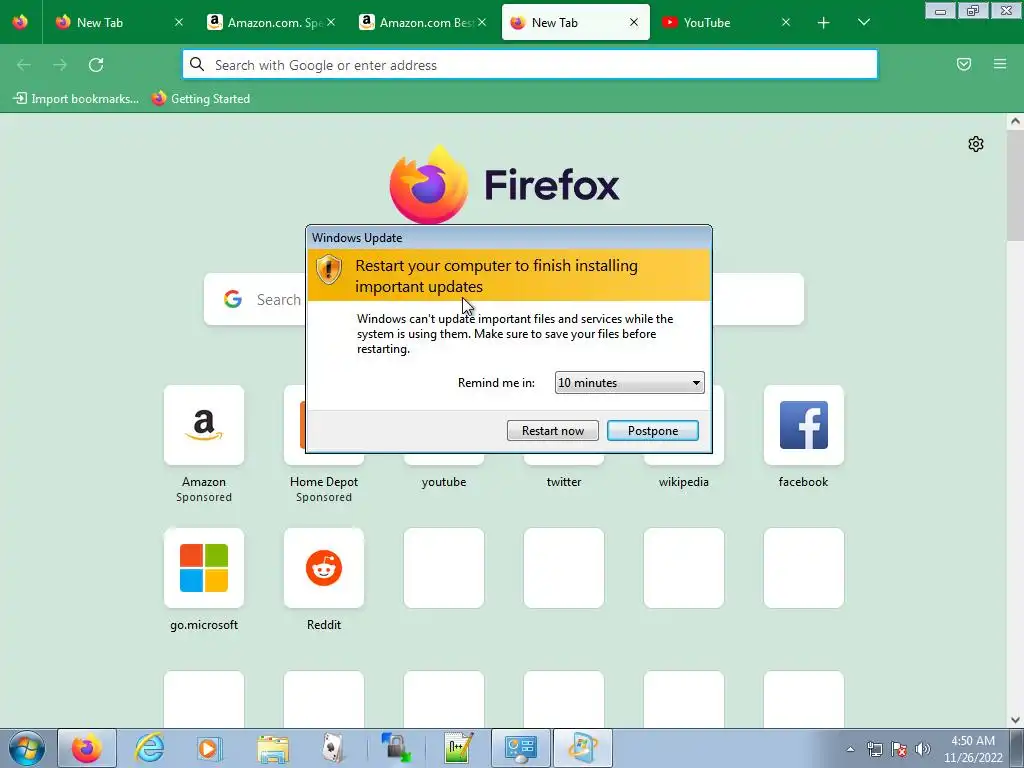Open the Remind me in dropdown
This screenshot has height=768, width=1024.
pyautogui.click(x=630, y=383)
